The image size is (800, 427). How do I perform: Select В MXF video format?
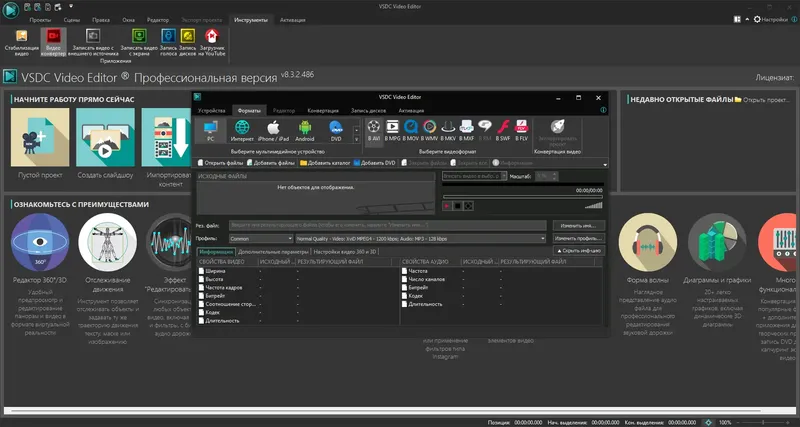tap(466, 131)
